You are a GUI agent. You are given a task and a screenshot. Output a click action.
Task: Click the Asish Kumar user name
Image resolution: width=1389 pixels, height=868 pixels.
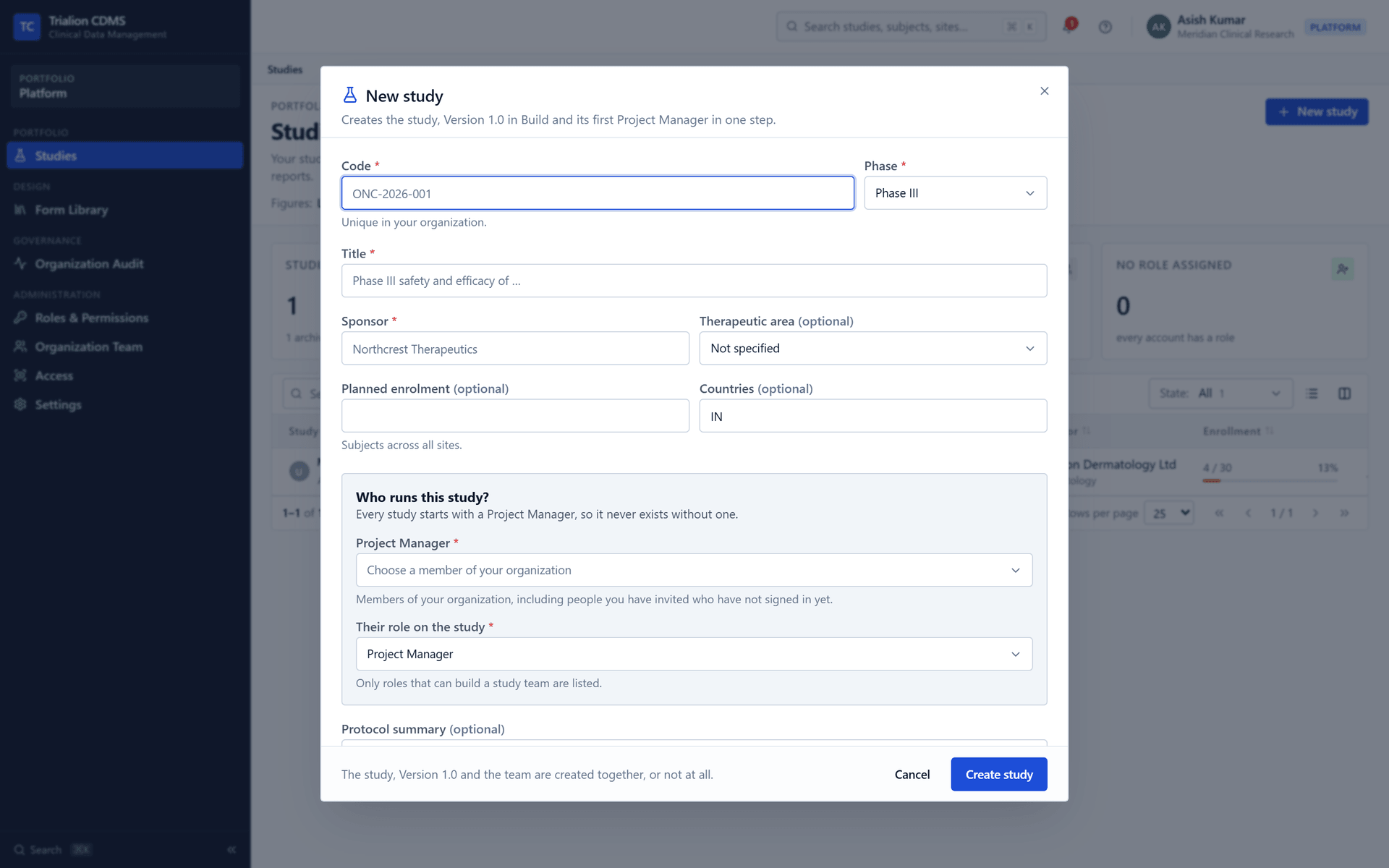point(1211,20)
